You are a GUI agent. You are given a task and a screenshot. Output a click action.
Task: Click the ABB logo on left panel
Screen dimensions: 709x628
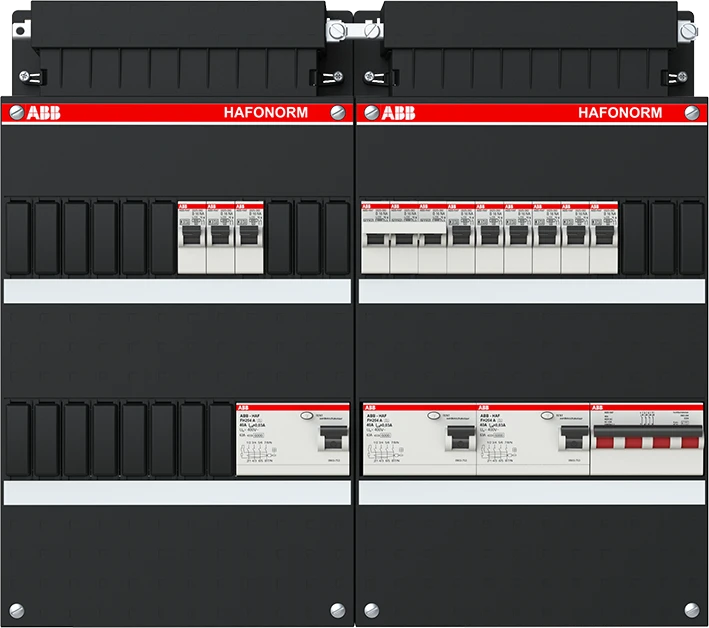[42, 113]
